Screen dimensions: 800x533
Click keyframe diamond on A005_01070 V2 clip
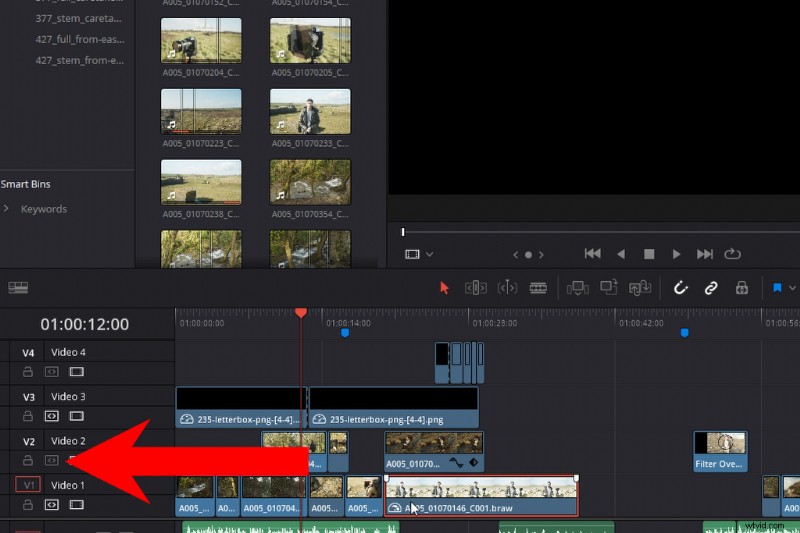pyautogui.click(x=473, y=463)
